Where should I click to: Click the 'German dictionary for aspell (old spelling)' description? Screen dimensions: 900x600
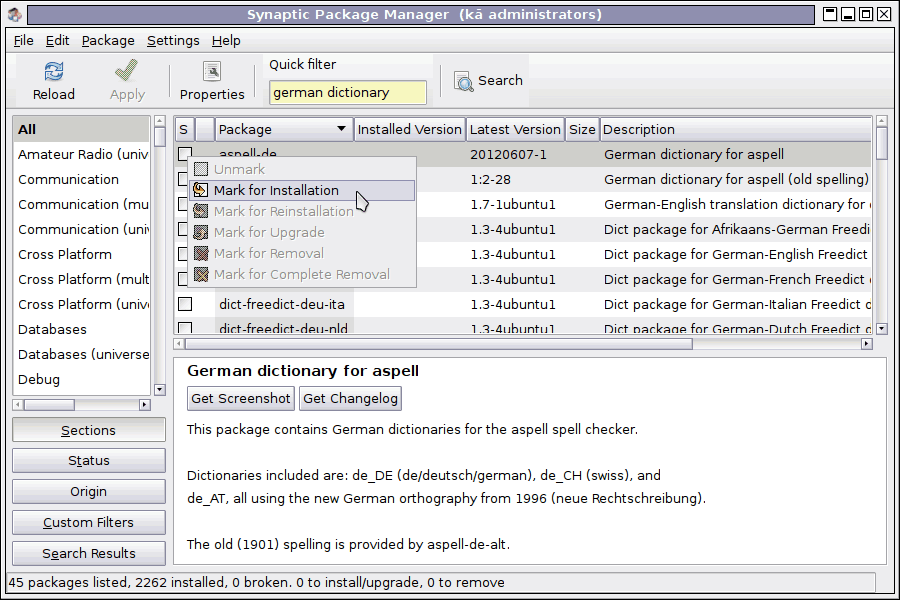736,179
